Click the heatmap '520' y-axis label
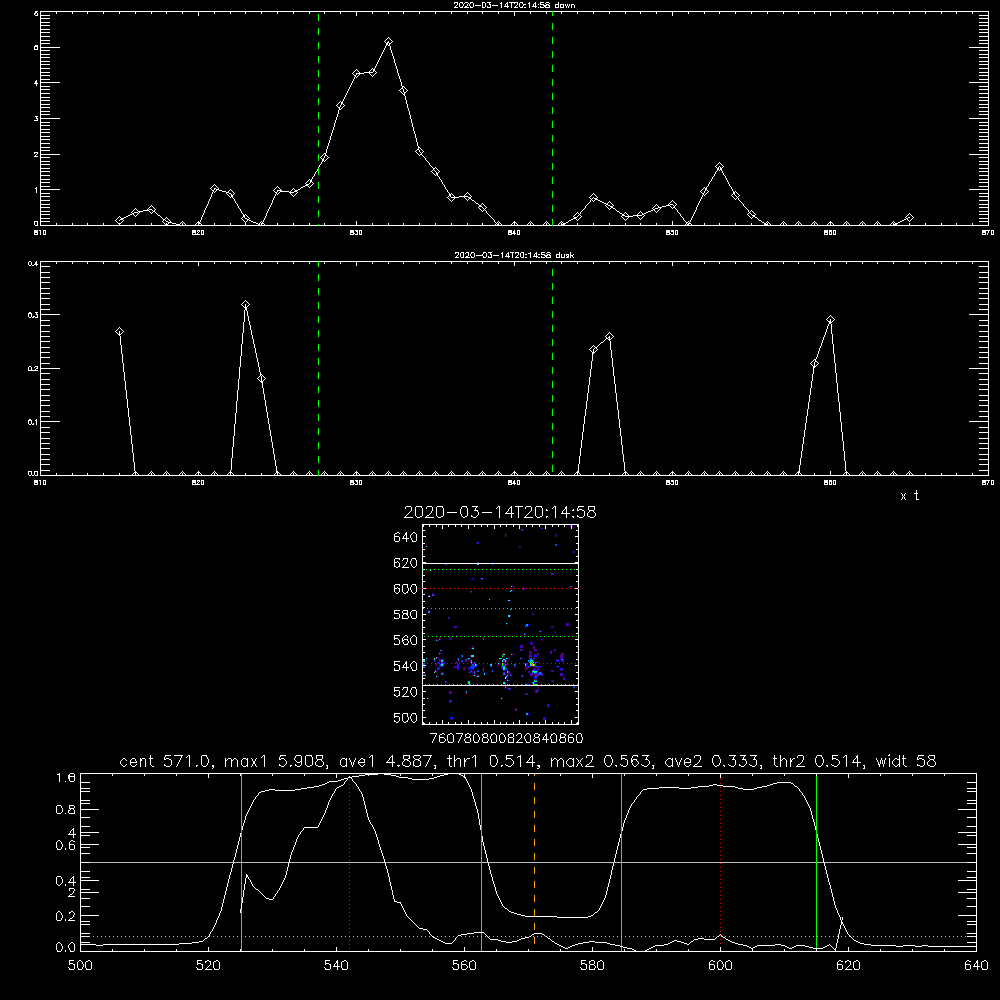The height and width of the screenshot is (1000, 1000). coord(406,692)
